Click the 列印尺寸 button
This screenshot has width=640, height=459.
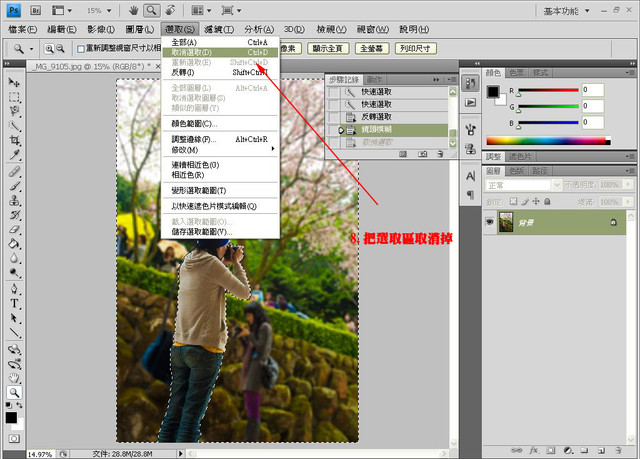tap(416, 49)
